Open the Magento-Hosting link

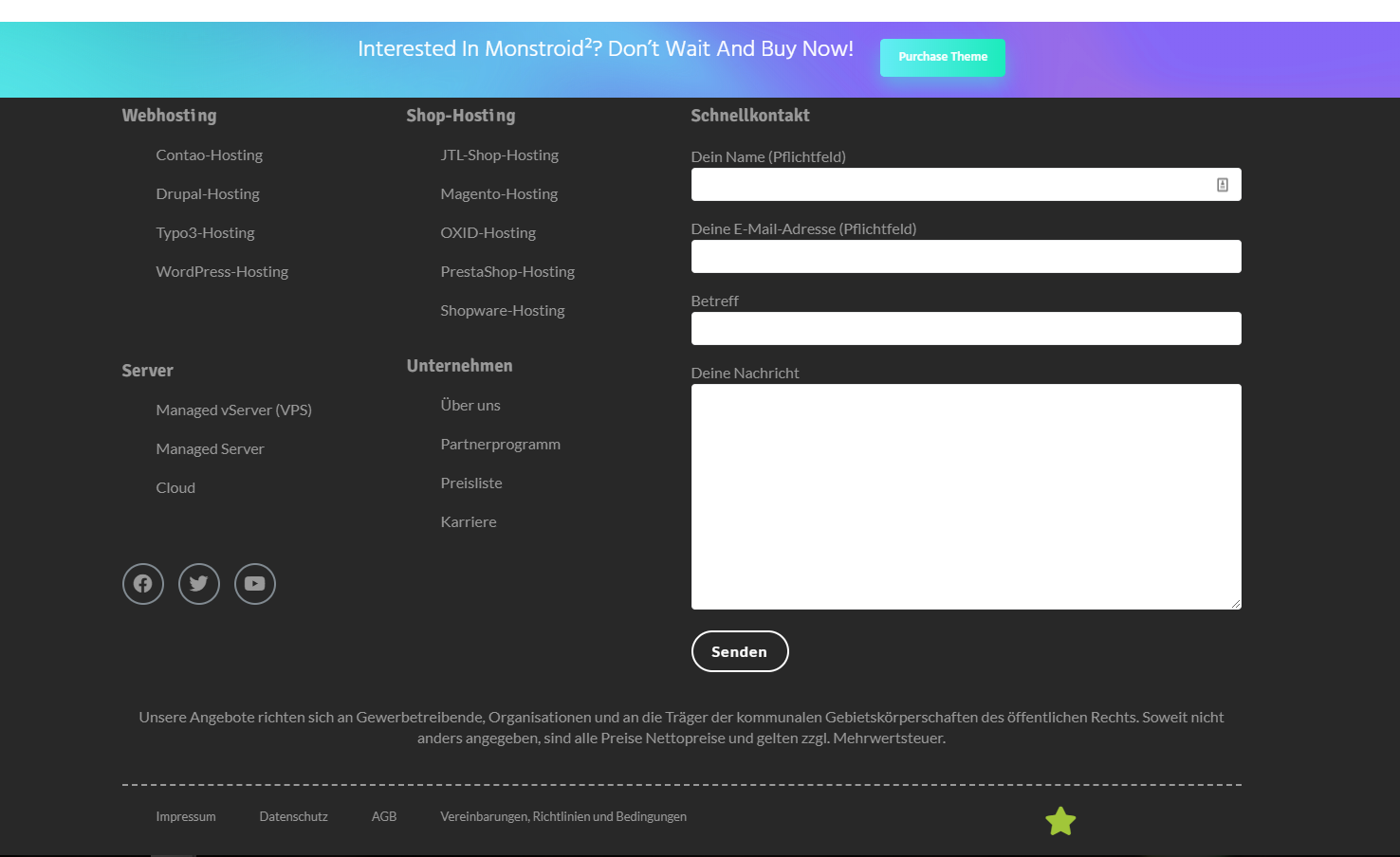[x=499, y=194]
